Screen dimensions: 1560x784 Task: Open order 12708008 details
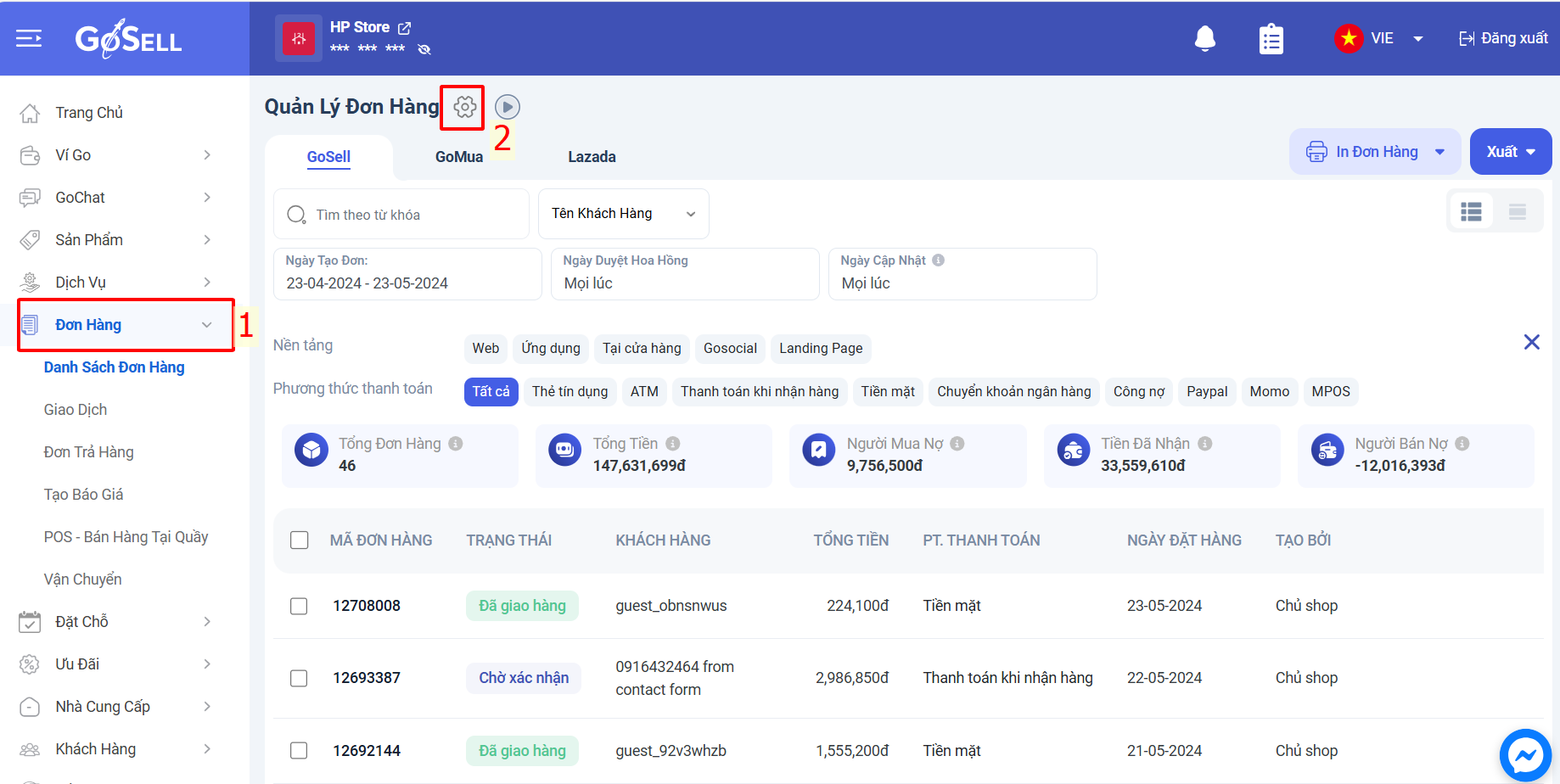click(x=367, y=606)
